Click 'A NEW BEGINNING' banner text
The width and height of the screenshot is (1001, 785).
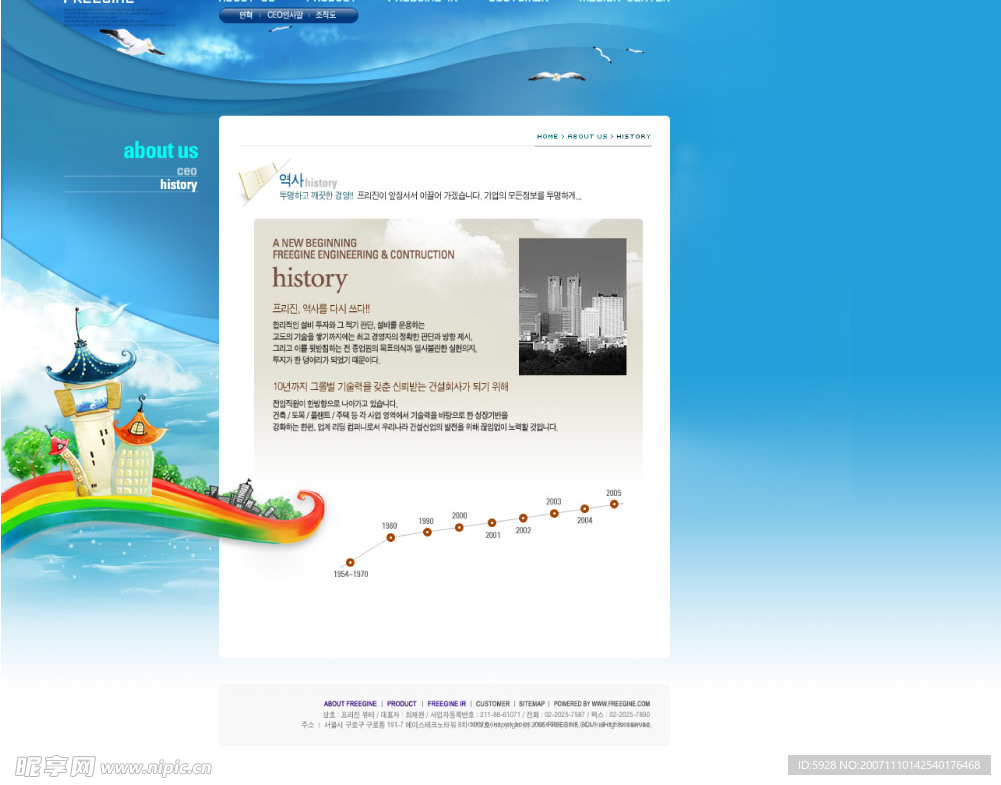(x=314, y=243)
